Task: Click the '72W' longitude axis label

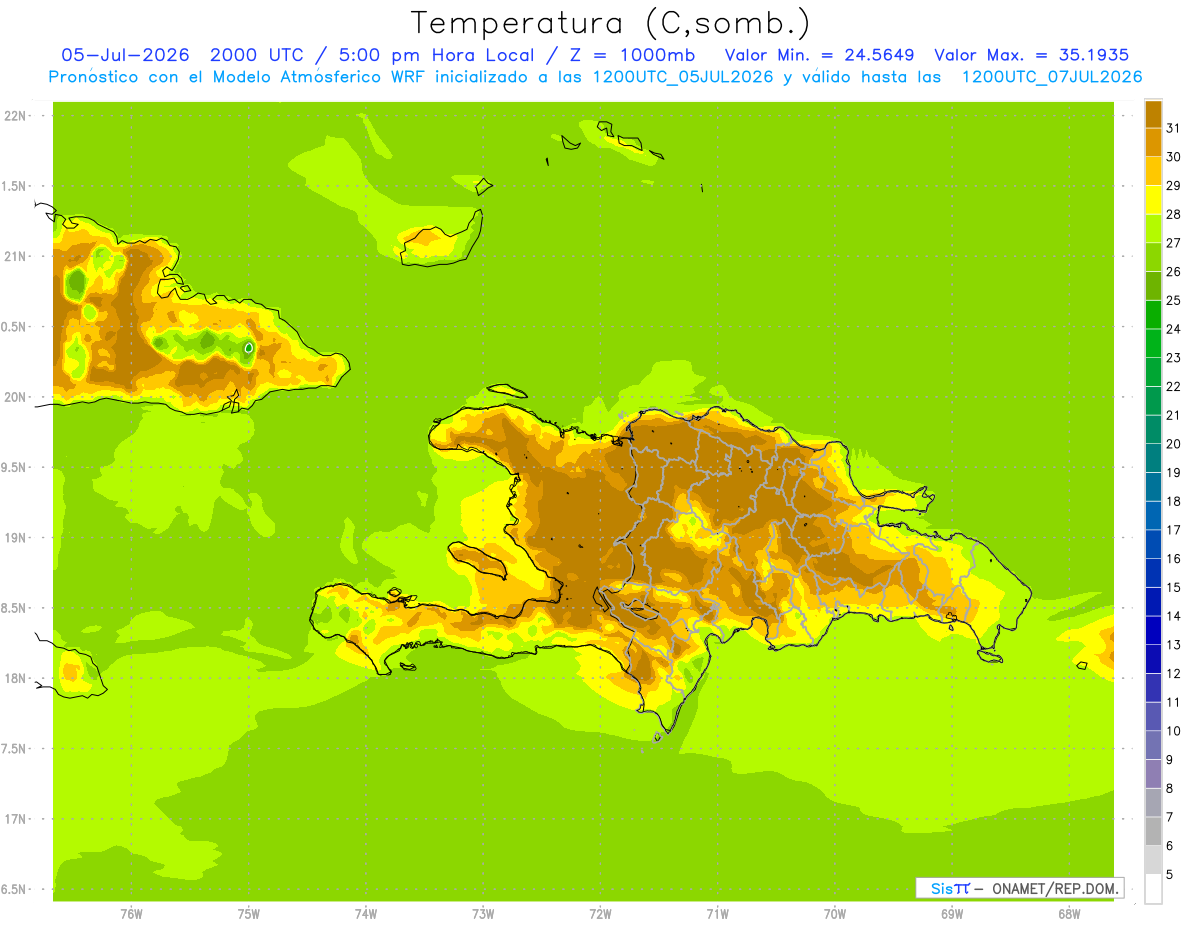Action: (600, 913)
